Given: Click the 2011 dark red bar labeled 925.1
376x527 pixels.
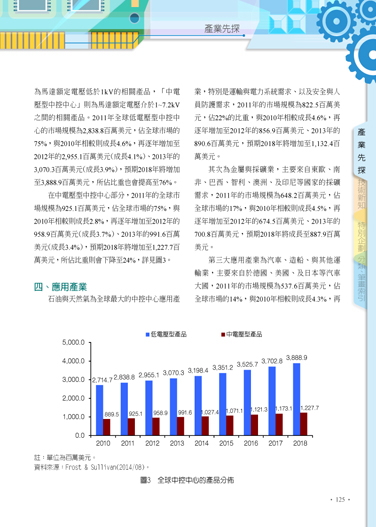Looking at the screenshot, I should [x=131, y=427].
